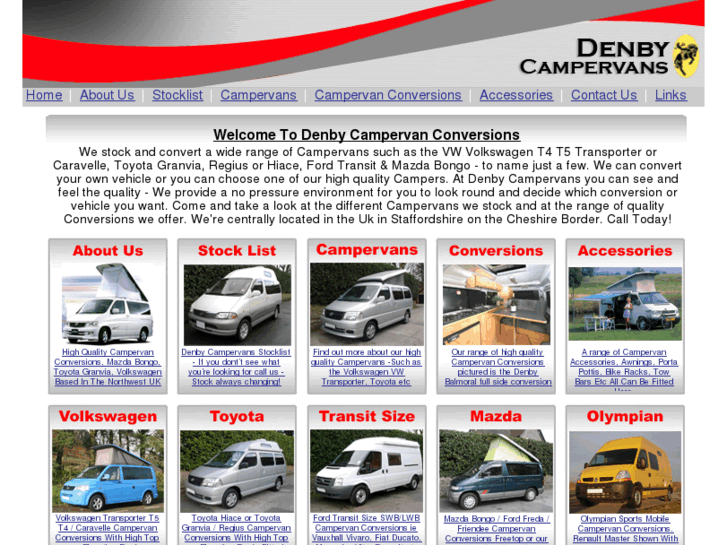Follow the 'Mazda Bongo / Ford Freda' link
Image resolution: width=727 pixels, height=545 pixels.
[496, 529]
